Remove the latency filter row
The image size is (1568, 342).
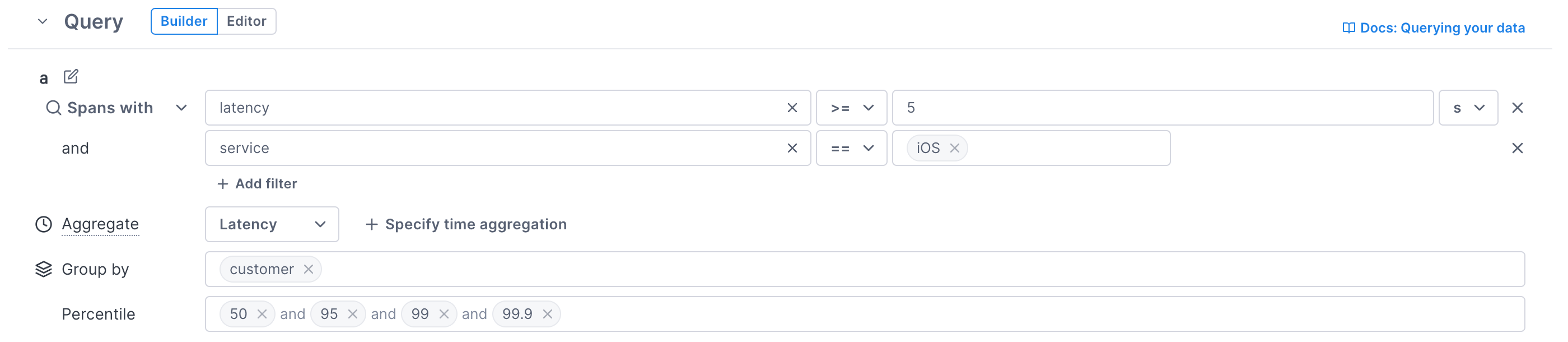pyautogui.click(x=1517, y=108)
